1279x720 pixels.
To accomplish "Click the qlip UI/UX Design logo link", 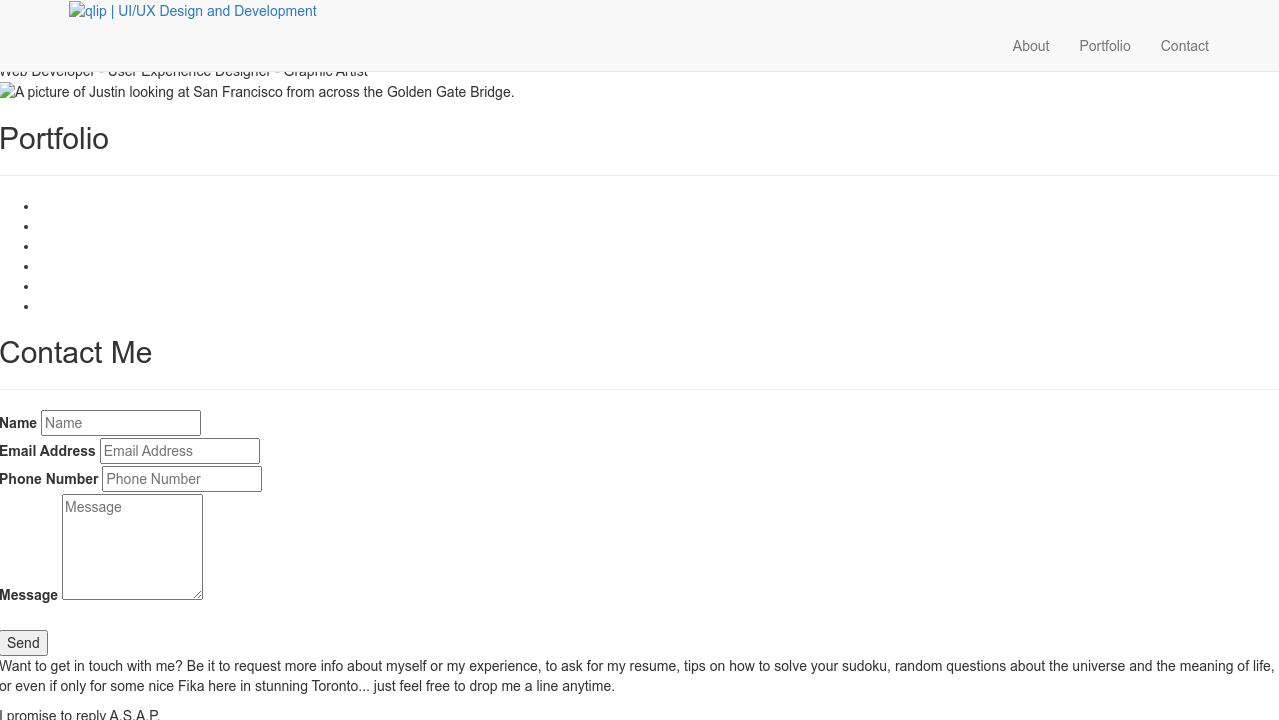I will [x=193, y=12].
